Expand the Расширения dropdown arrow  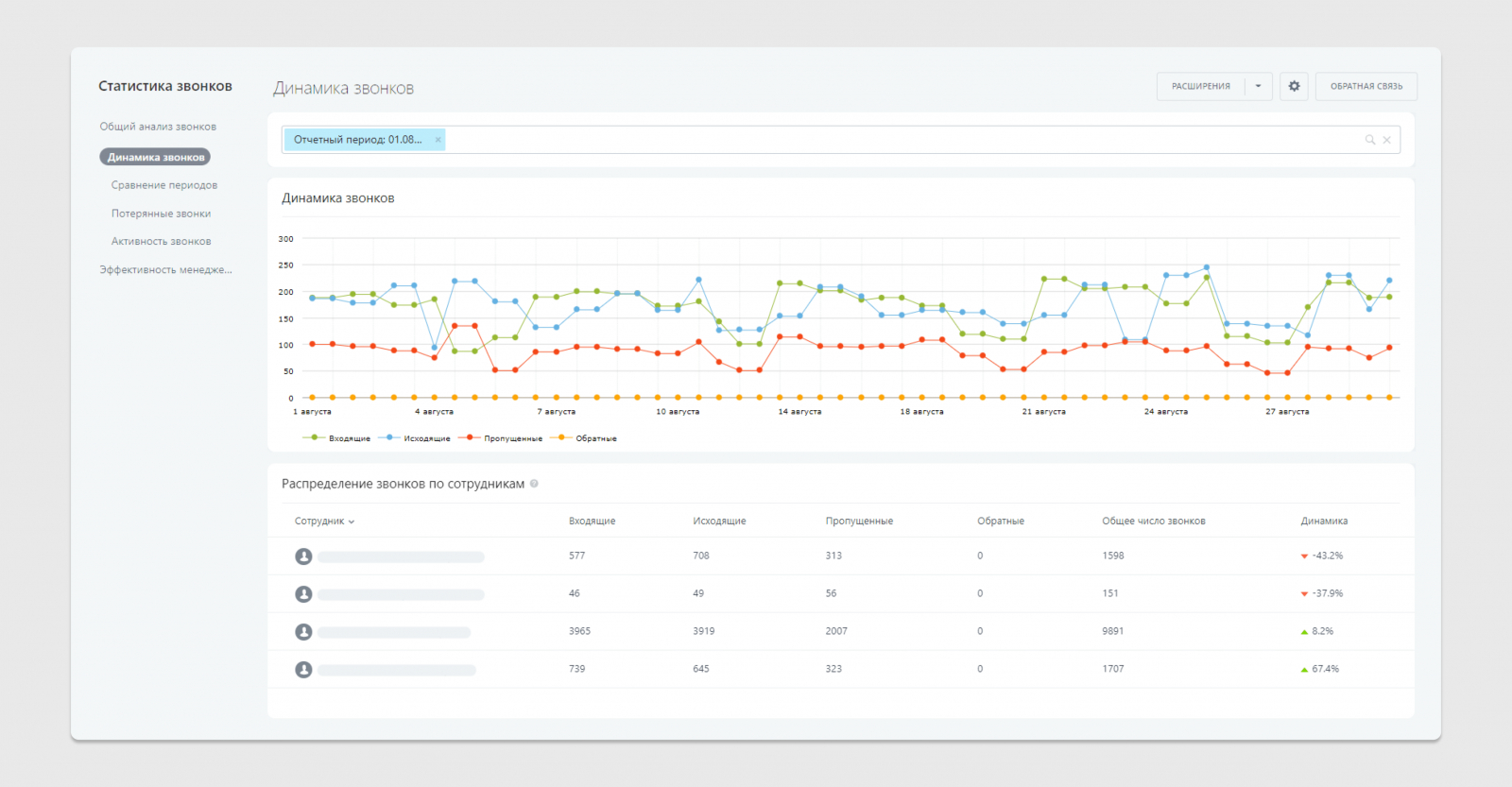point(1258,86)
